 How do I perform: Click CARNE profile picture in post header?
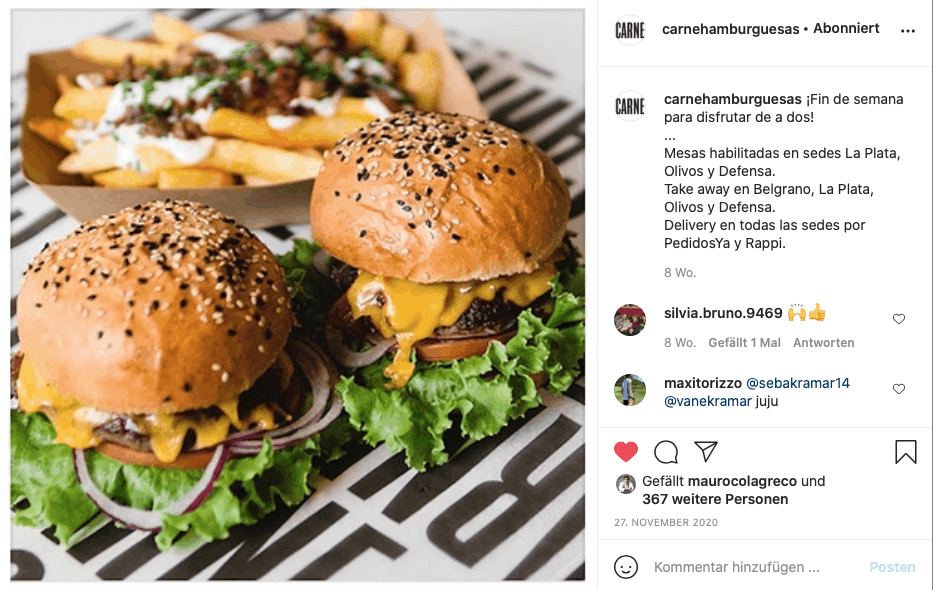point(630,30)
